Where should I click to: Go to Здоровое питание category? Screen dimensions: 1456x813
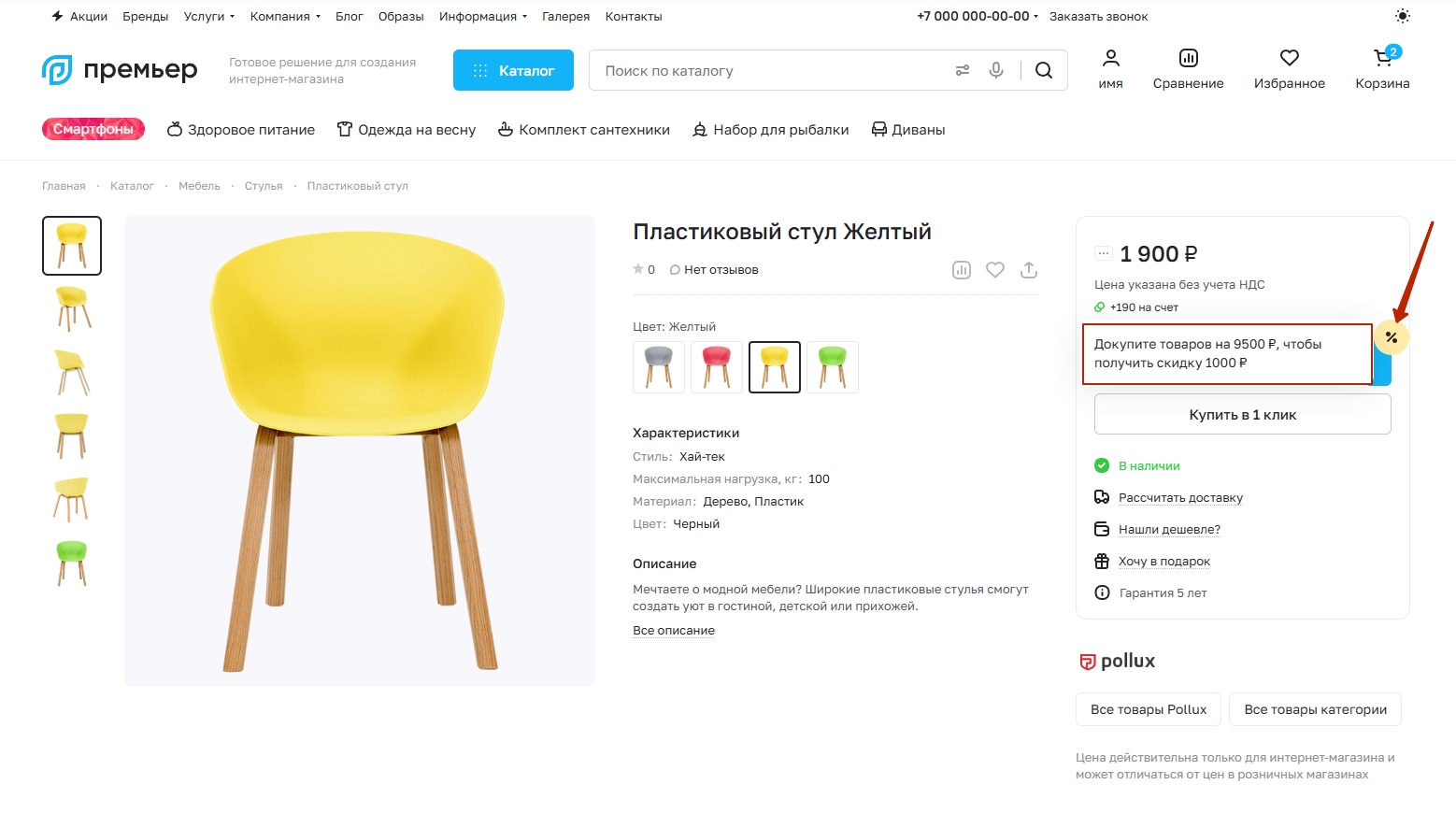point(241,130)
